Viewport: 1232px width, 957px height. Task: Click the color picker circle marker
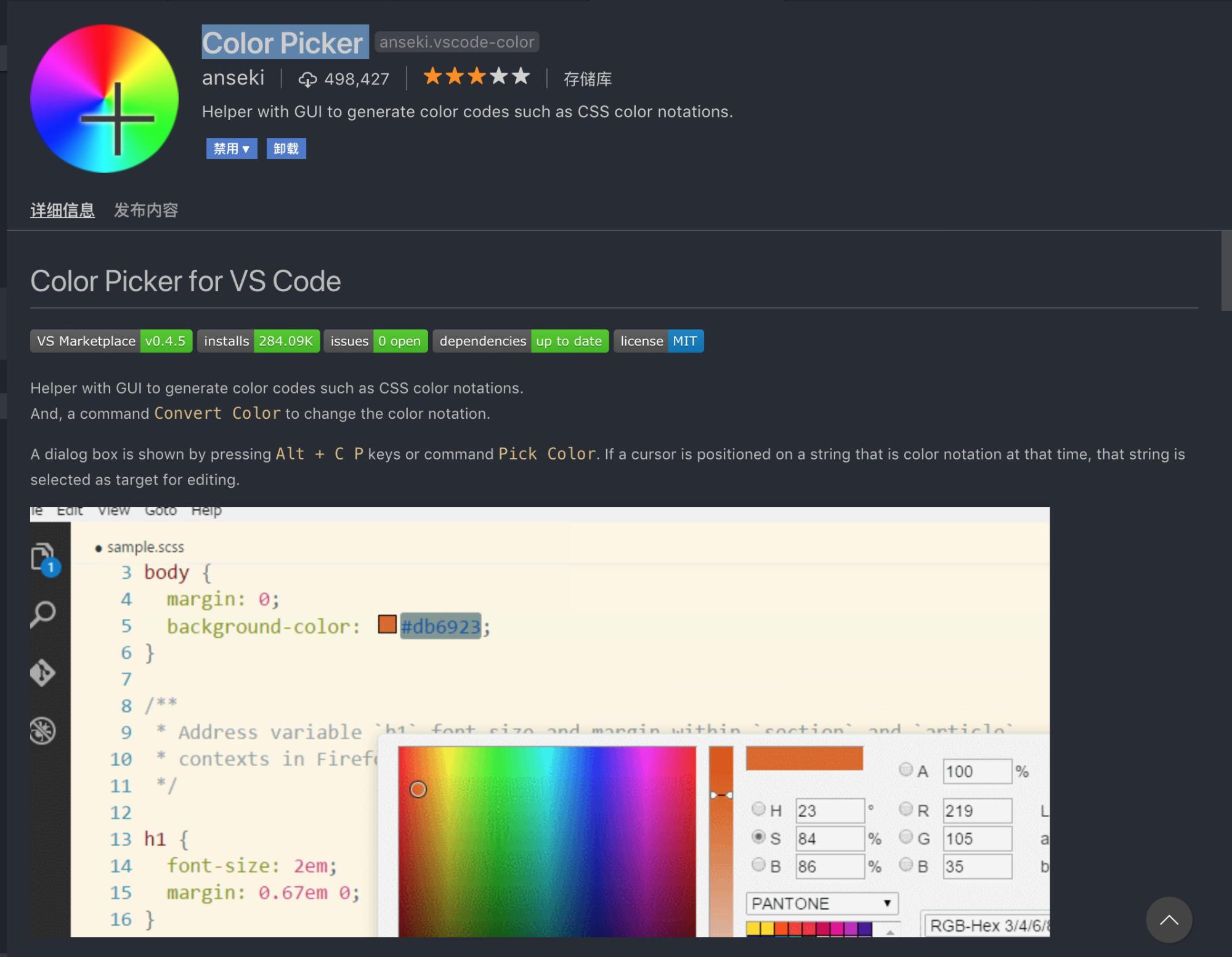[418, 789]
